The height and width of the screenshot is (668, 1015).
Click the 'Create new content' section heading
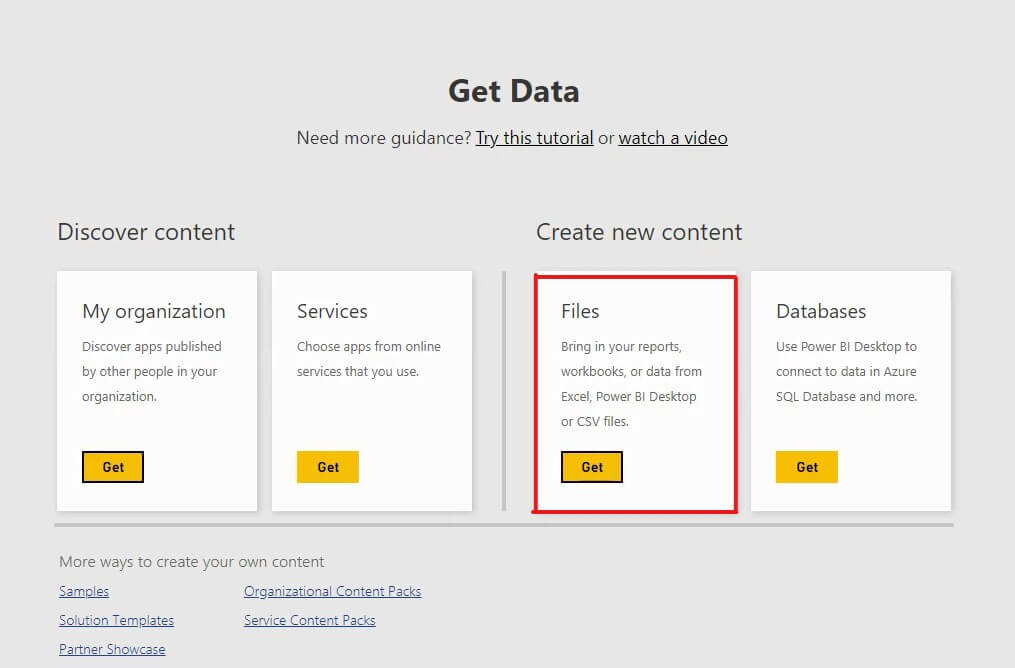tap(639, 232)
